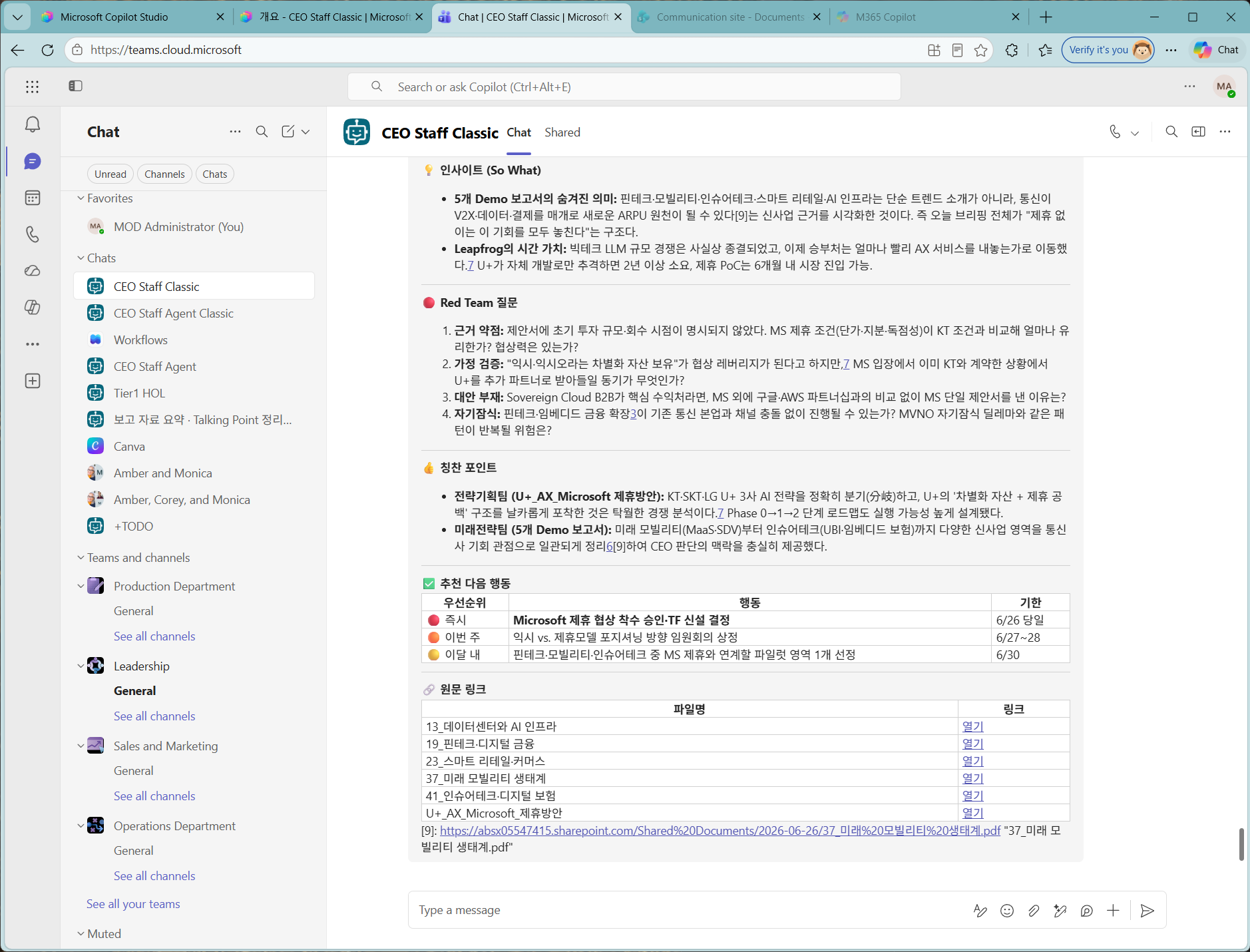Start a call with the phone icon
The image size is (1250, 952).
point(1115,132)
